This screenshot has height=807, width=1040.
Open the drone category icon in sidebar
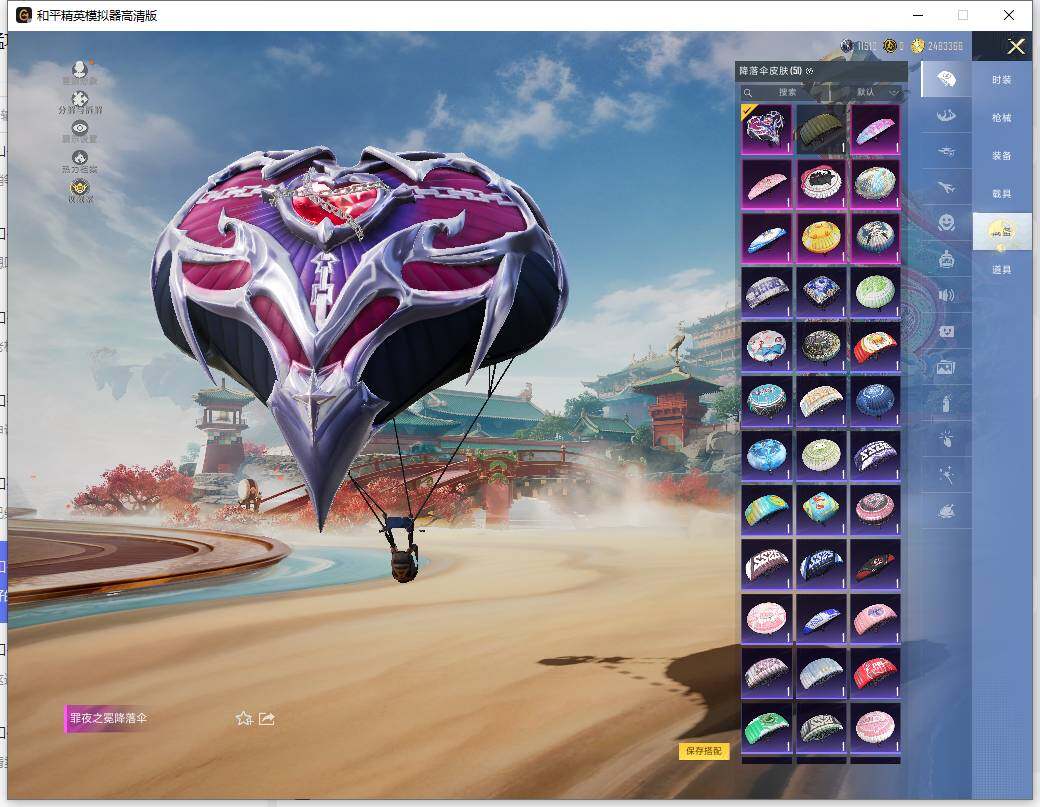[x=945, y=150]
